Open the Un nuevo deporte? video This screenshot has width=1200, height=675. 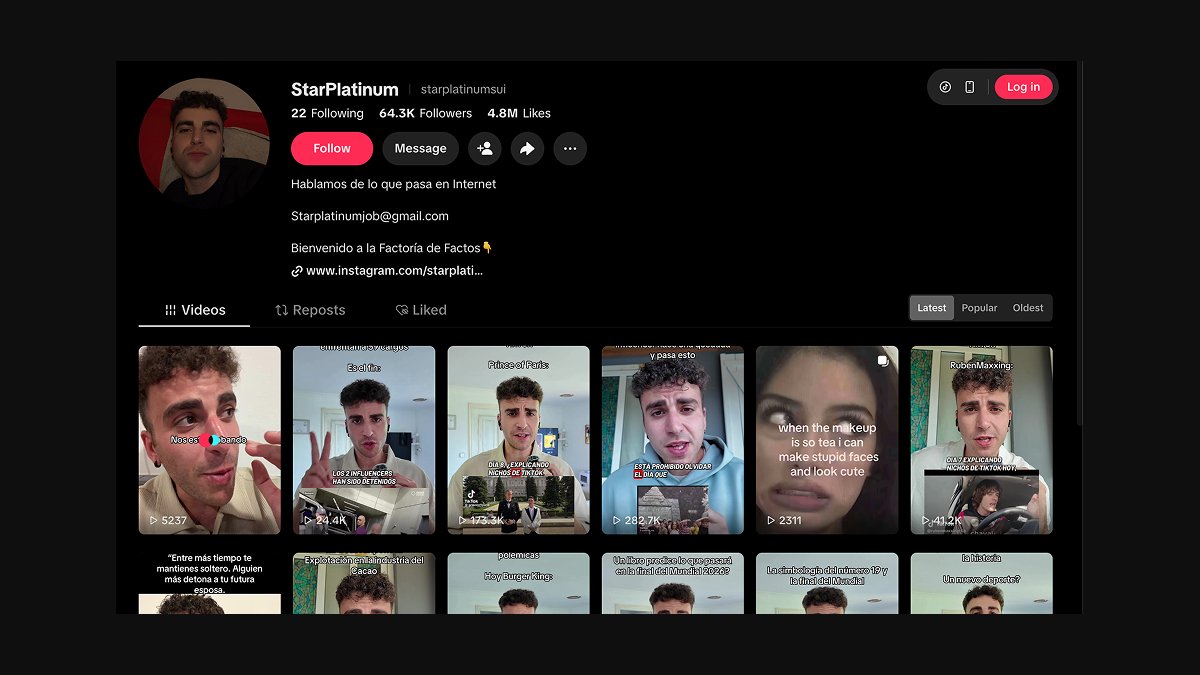[982, 583]
